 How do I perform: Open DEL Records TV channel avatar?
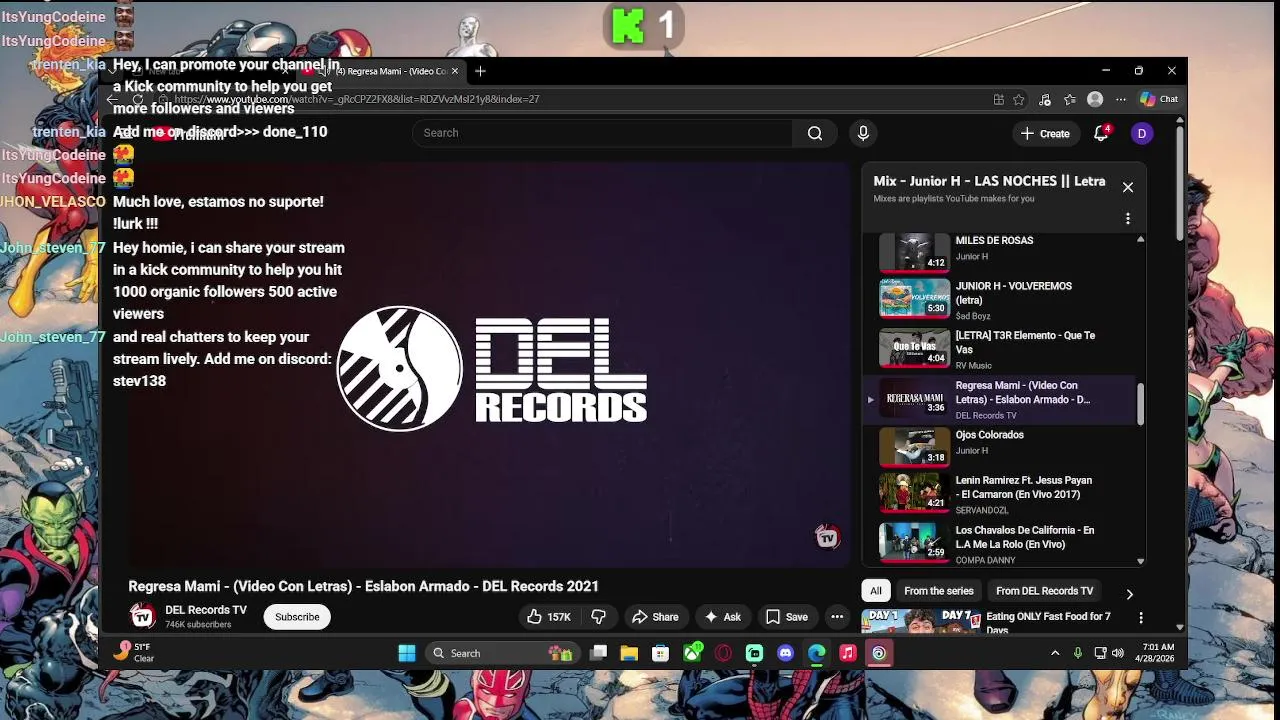143,616
